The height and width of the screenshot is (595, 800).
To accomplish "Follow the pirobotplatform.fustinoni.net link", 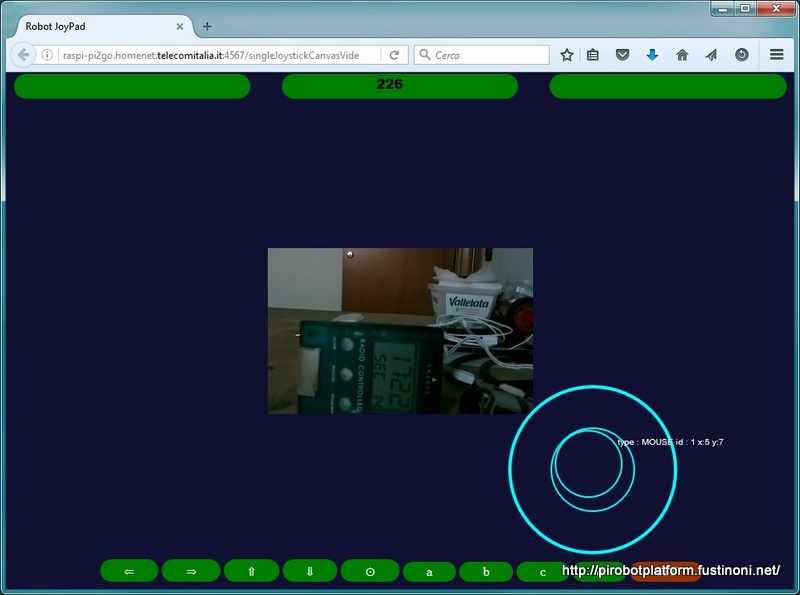I will pyautogui.click(x=670, y=569).
